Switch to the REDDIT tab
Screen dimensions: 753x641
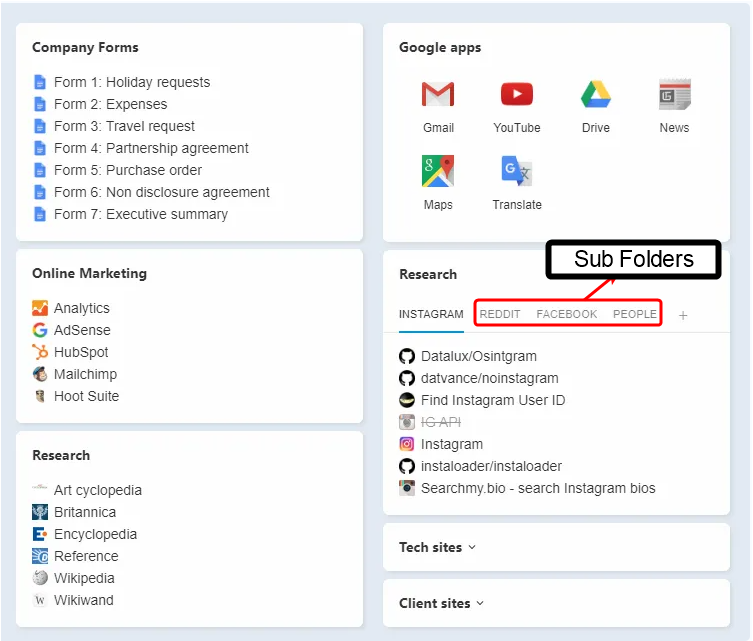[500, 314]
